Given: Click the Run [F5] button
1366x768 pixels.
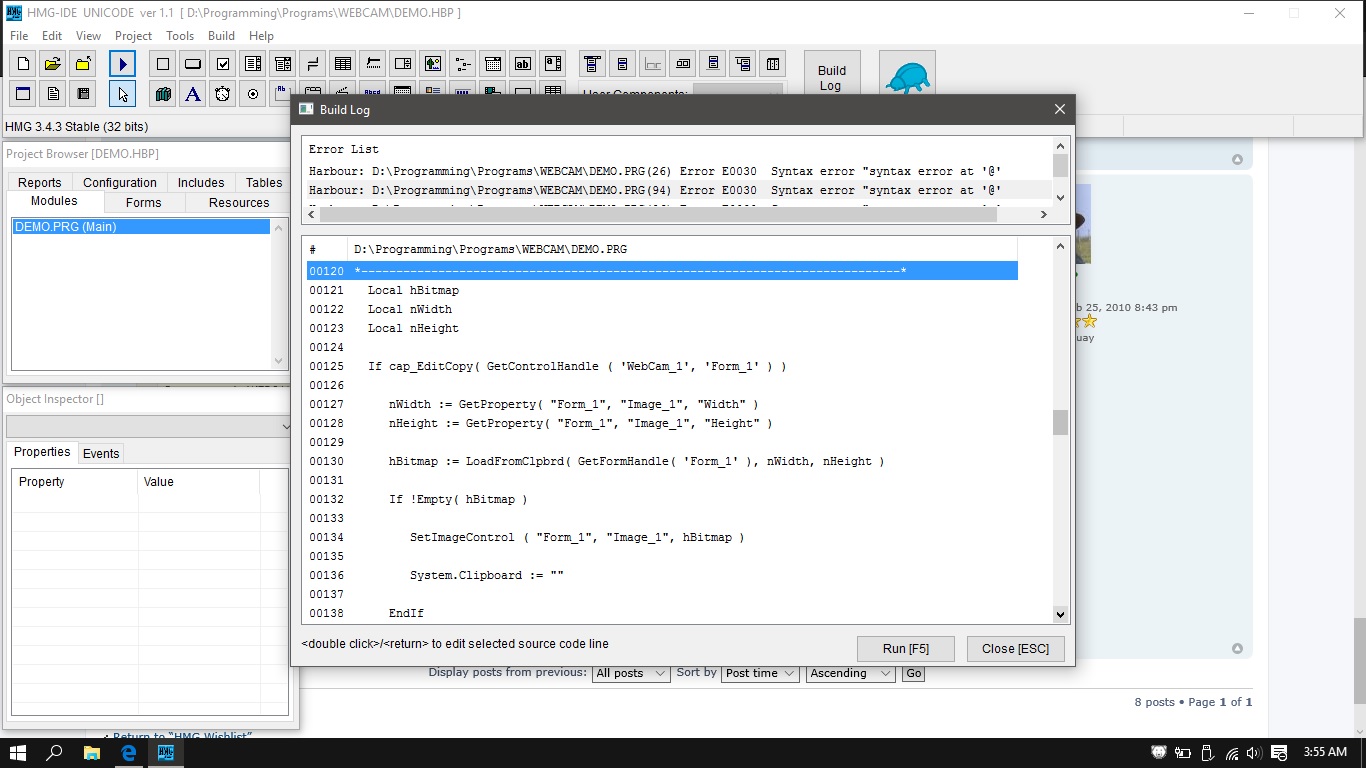Looking at the screenshot, I should click(x=905, y=649).
